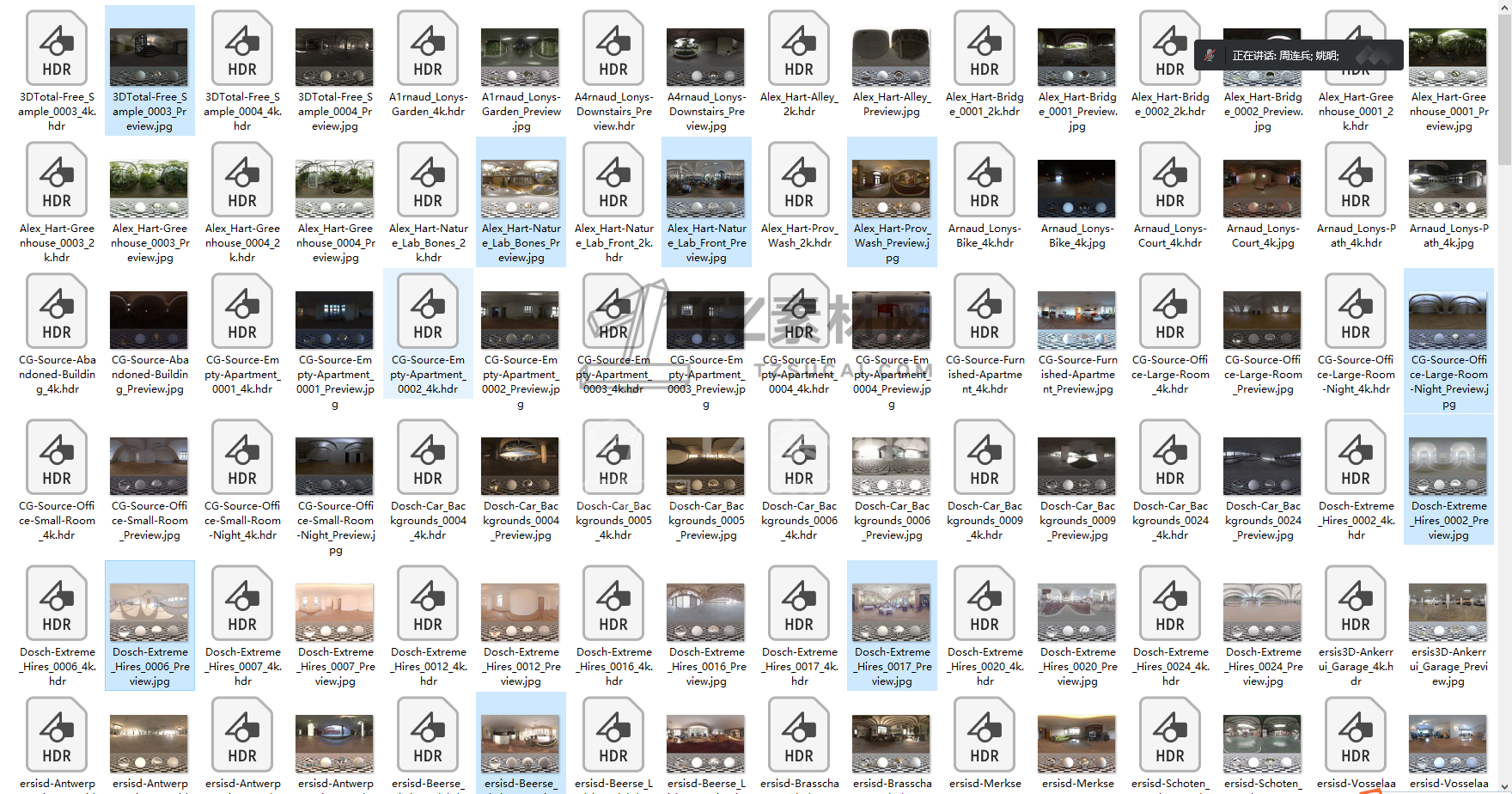
Task: Click the CG-Source-Office-Large-Room_4k.hdr HDR icon
Action: (x=1170, y=311)
